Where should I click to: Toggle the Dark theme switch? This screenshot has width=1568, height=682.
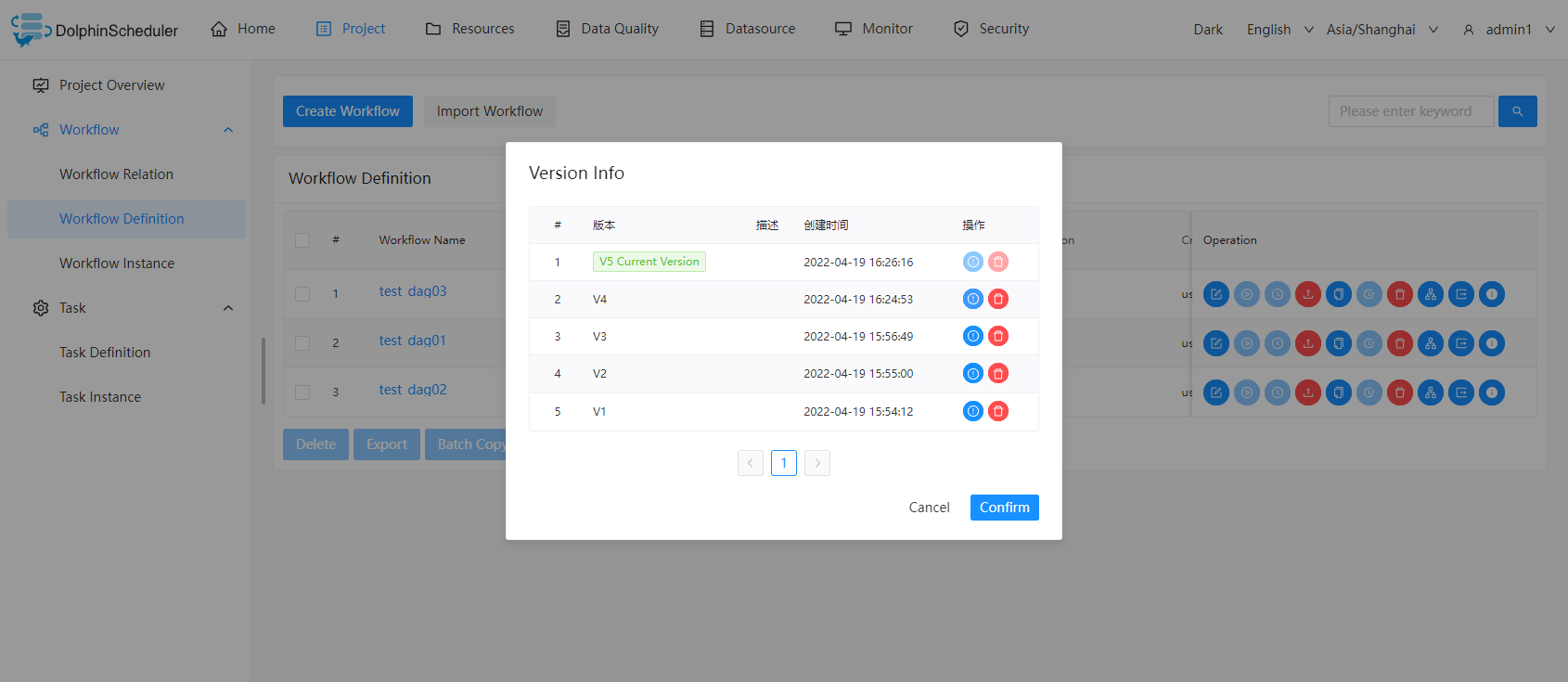point(1208,30)
